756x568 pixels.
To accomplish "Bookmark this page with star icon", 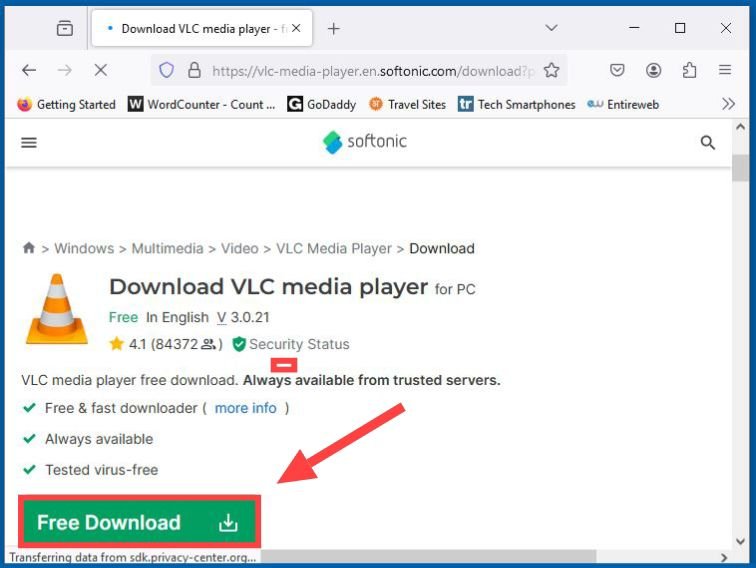I will (x=551, y=70).
